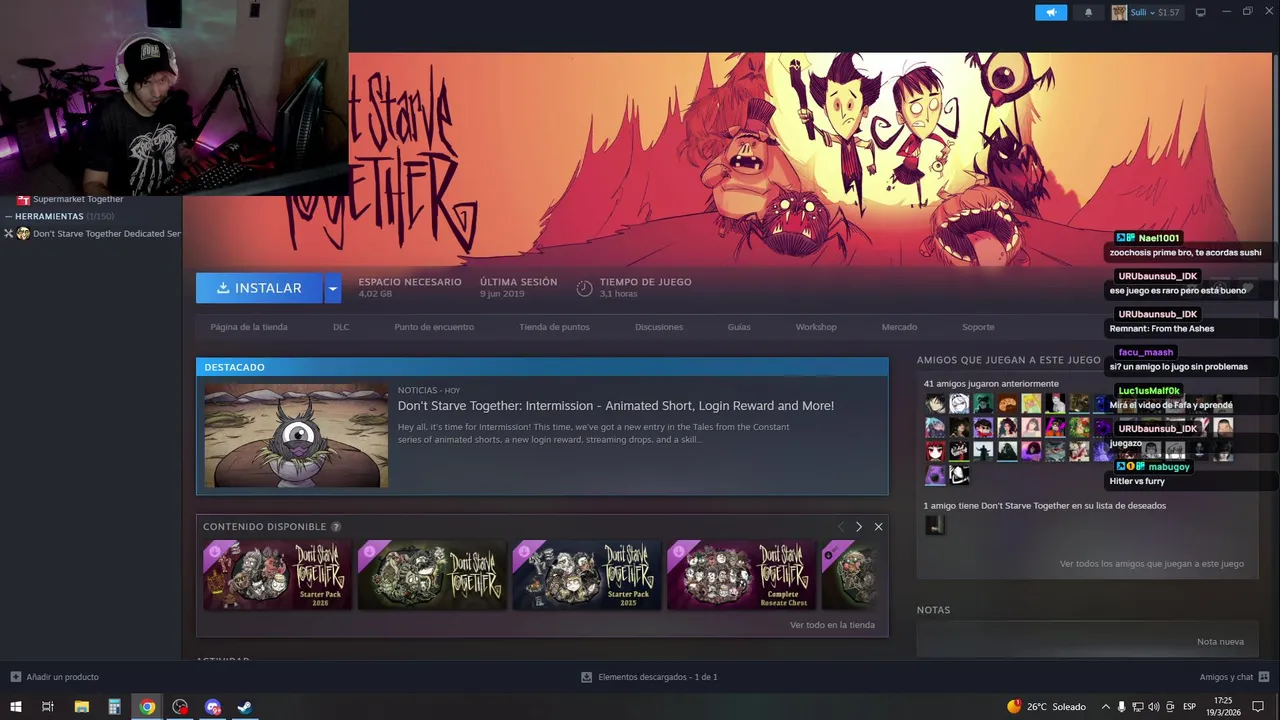Open the Discusiones tab
The height and width of the screenshot is (720, 1280).
[x=659, y=327]
